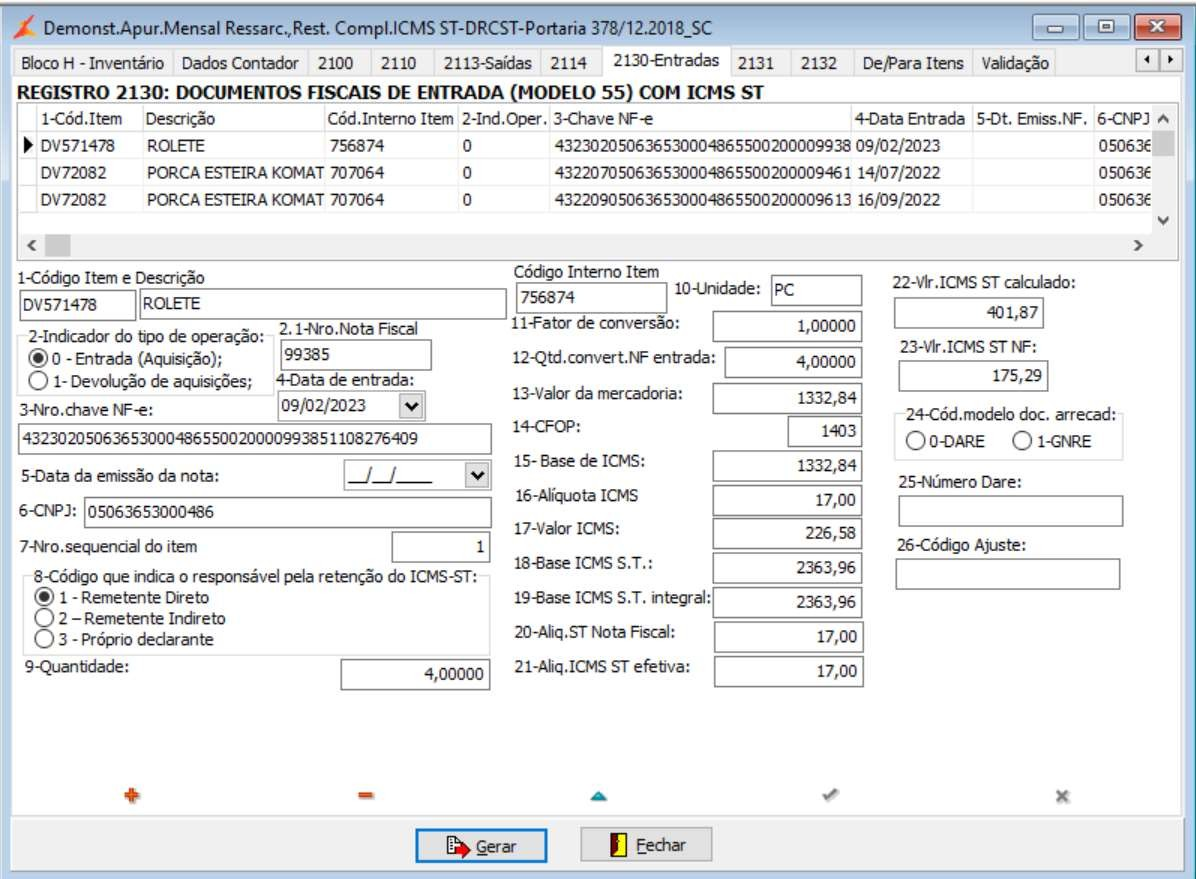Click the 7-Nro.sequencial do item field
The height and width of the screenshot is (879, 1196).
(441, 547)
